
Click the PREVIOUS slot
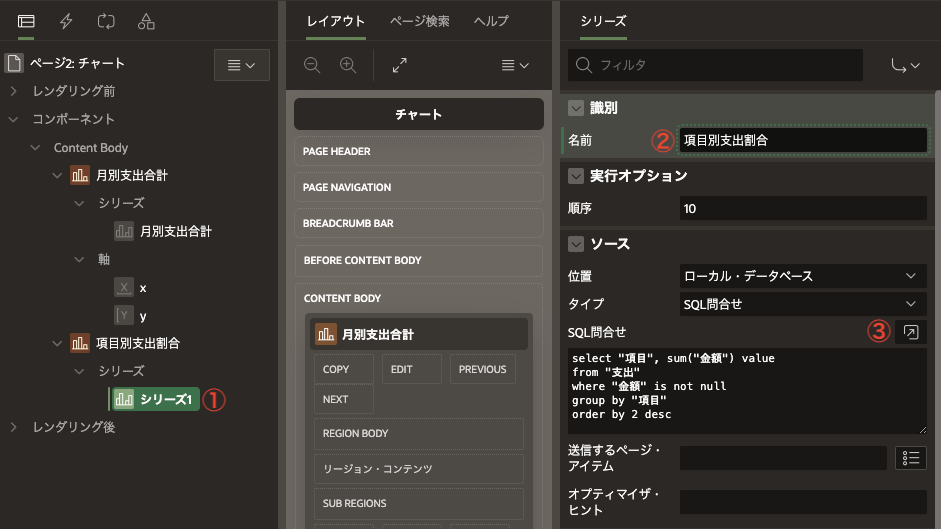click(483, 369)
